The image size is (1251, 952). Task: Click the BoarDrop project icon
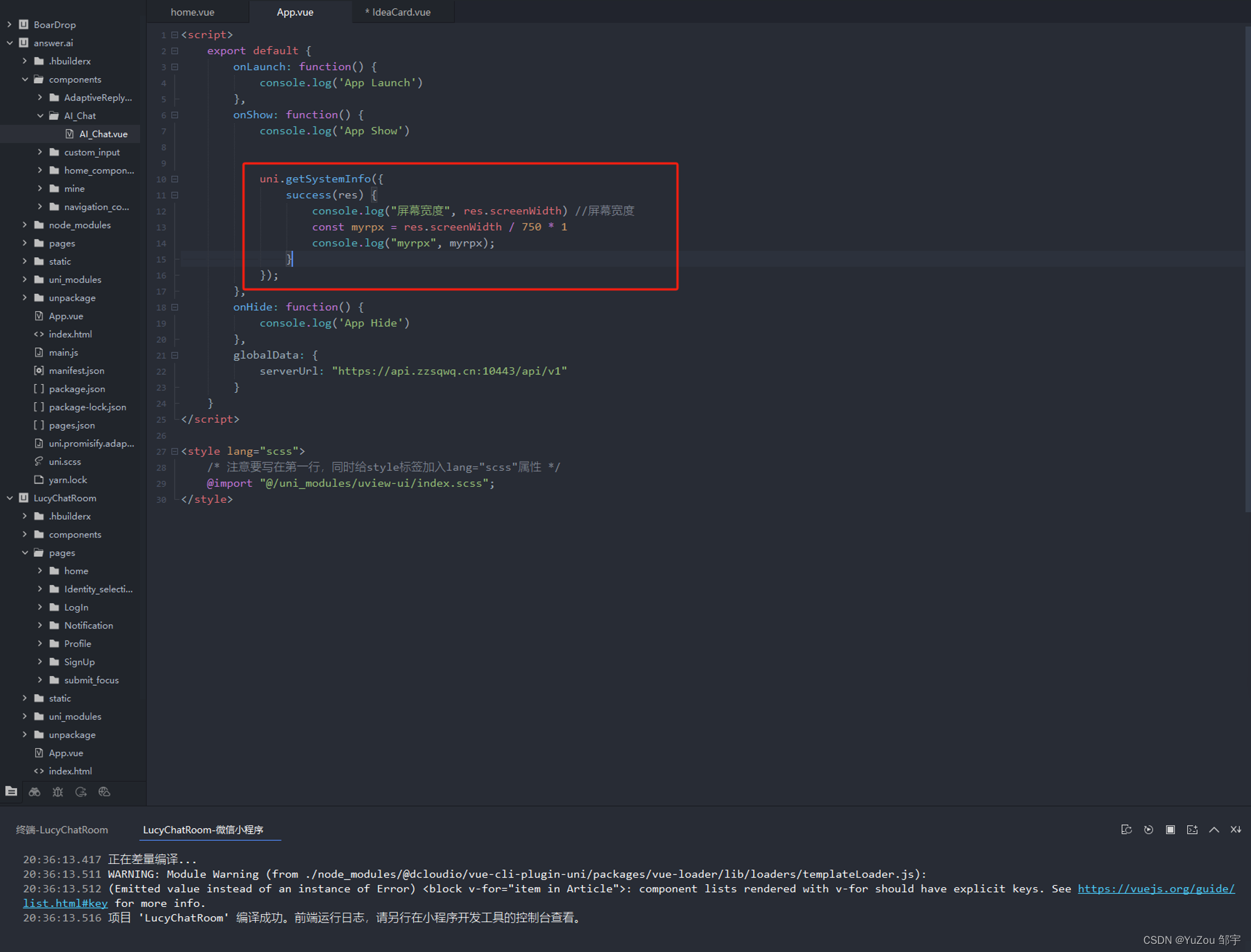click(x=24, y=24)
